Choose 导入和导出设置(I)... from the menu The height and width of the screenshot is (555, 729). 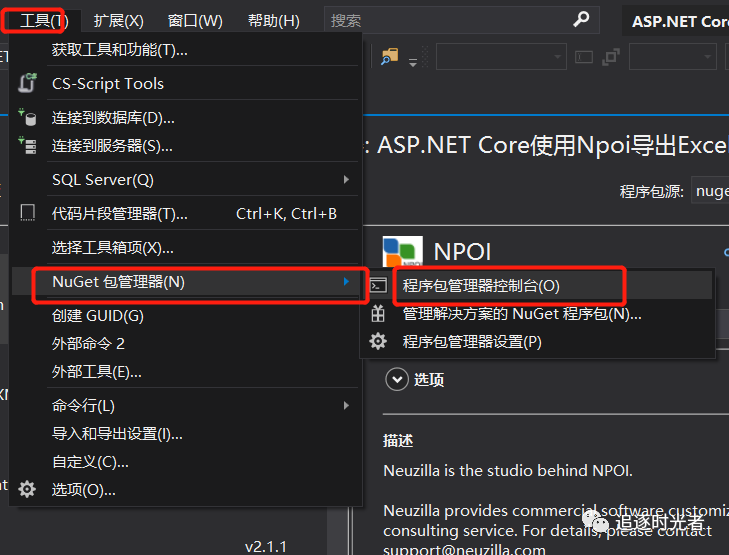point(117,433)
